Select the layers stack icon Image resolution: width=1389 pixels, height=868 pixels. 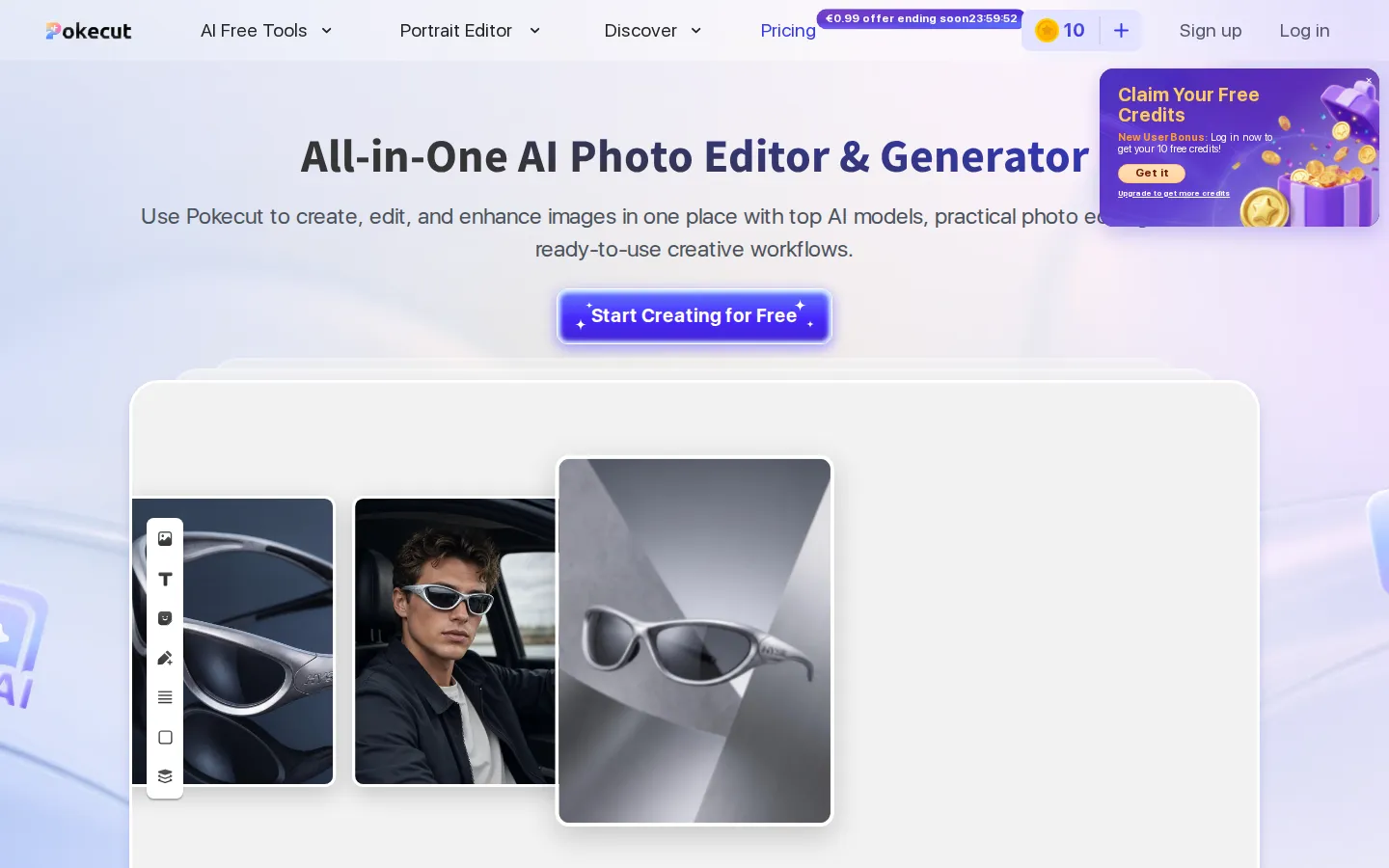tap(165, 776)
